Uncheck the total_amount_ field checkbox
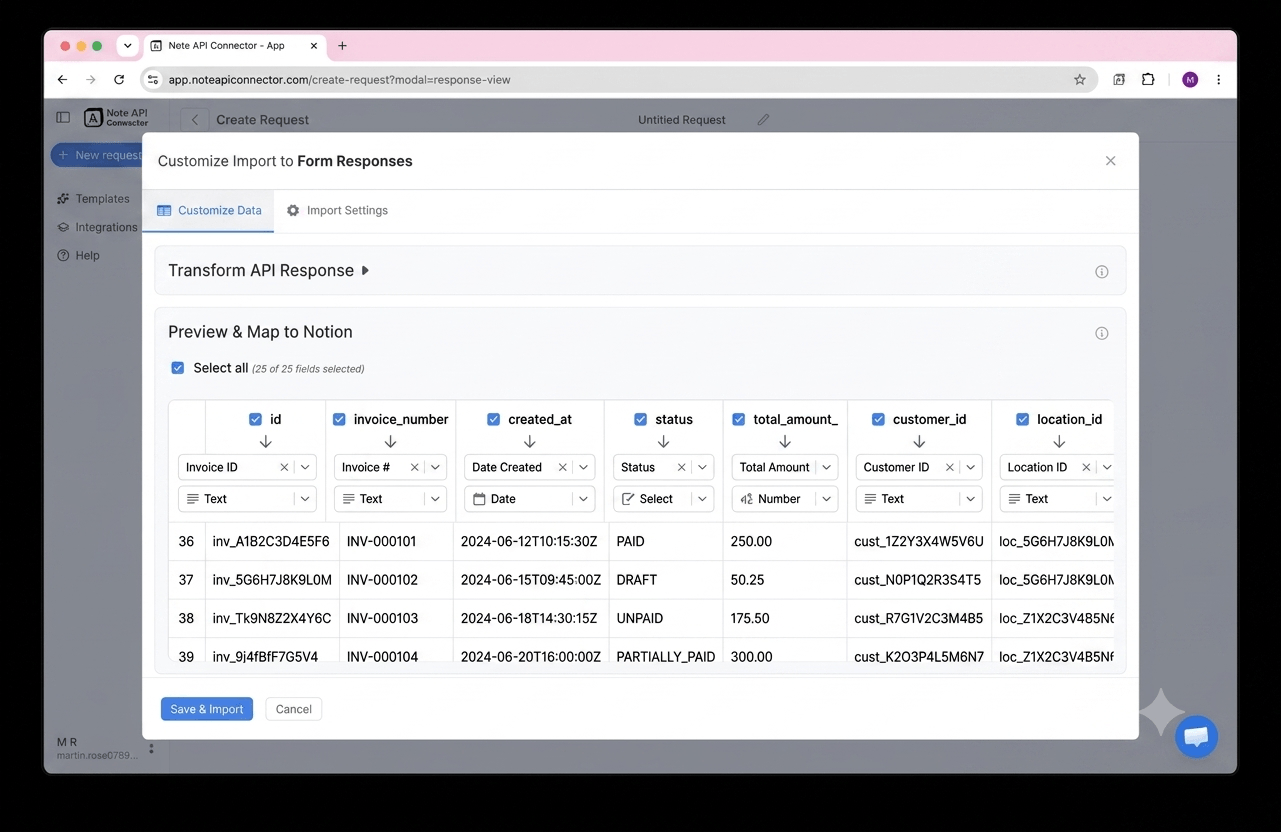 tap(738, 419)
